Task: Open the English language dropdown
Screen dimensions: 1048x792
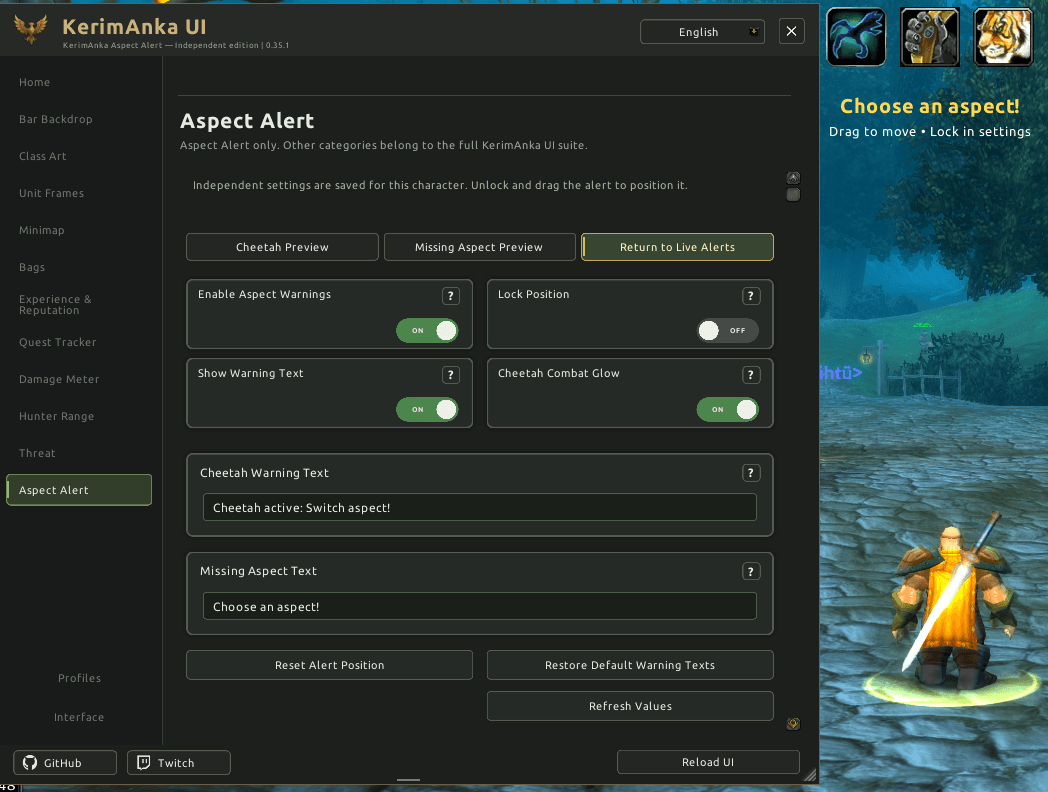Action: [702, 32]
